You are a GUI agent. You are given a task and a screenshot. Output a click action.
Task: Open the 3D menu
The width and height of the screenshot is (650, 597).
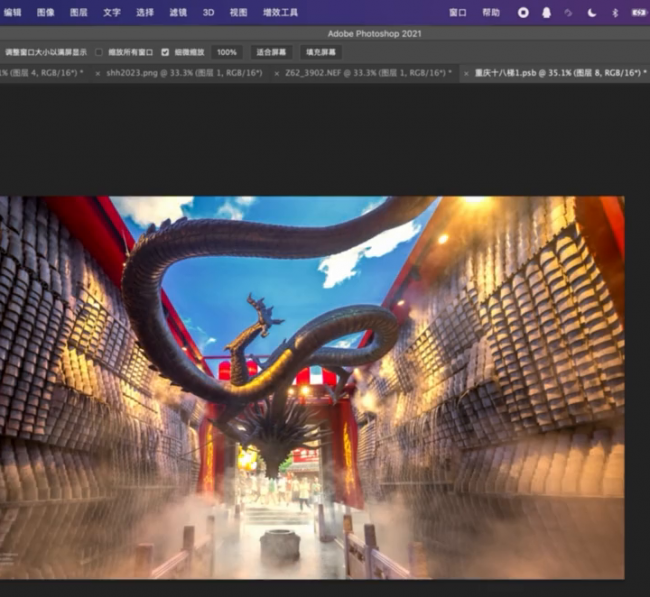coord(209,12)
